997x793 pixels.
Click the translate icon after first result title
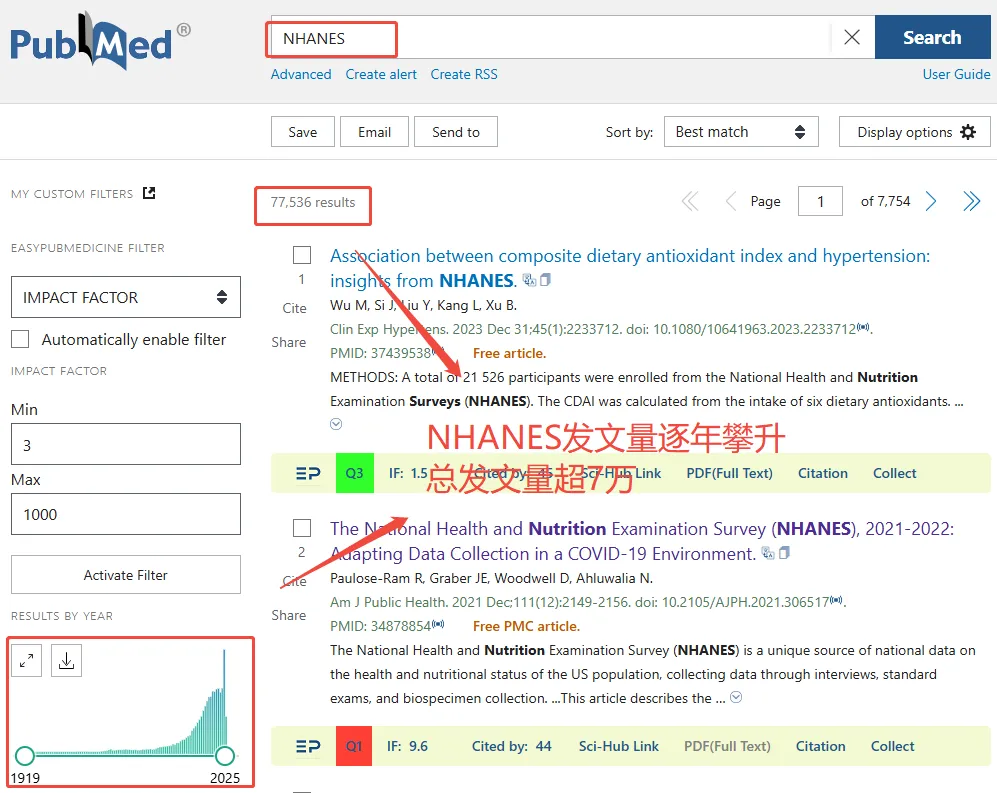point(529,280)
